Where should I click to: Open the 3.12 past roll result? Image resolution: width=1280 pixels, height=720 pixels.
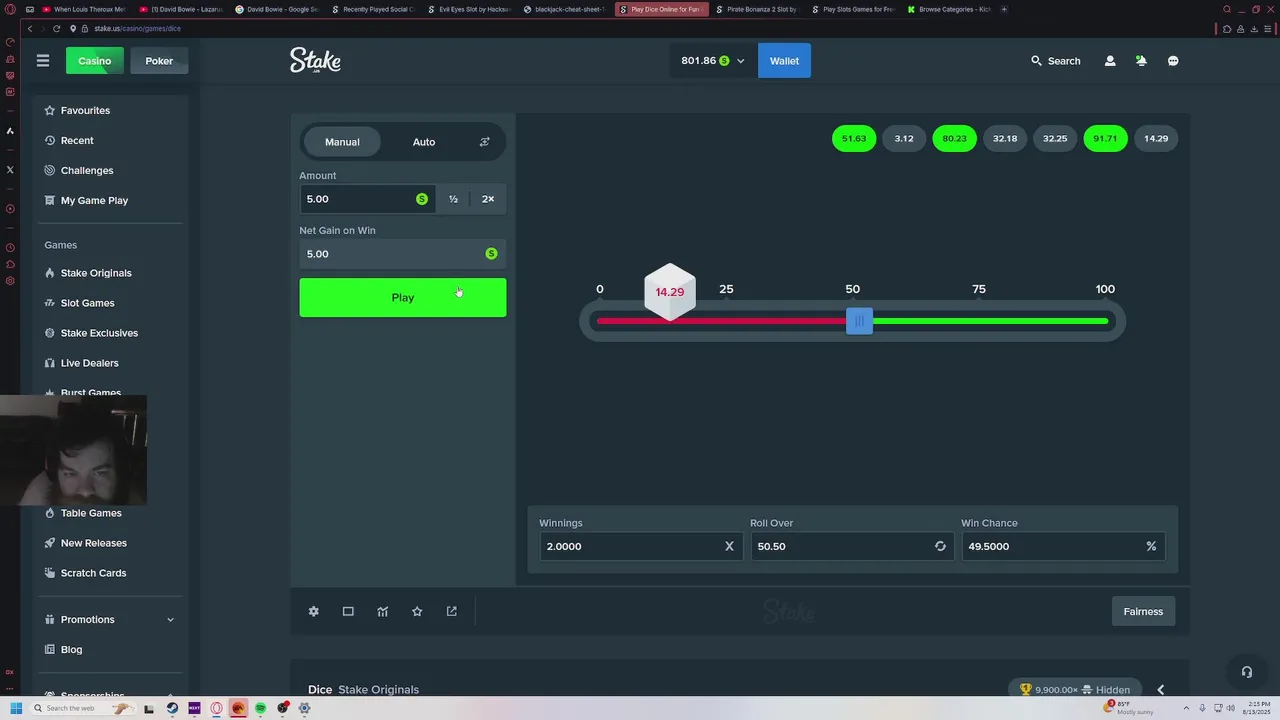904,139
